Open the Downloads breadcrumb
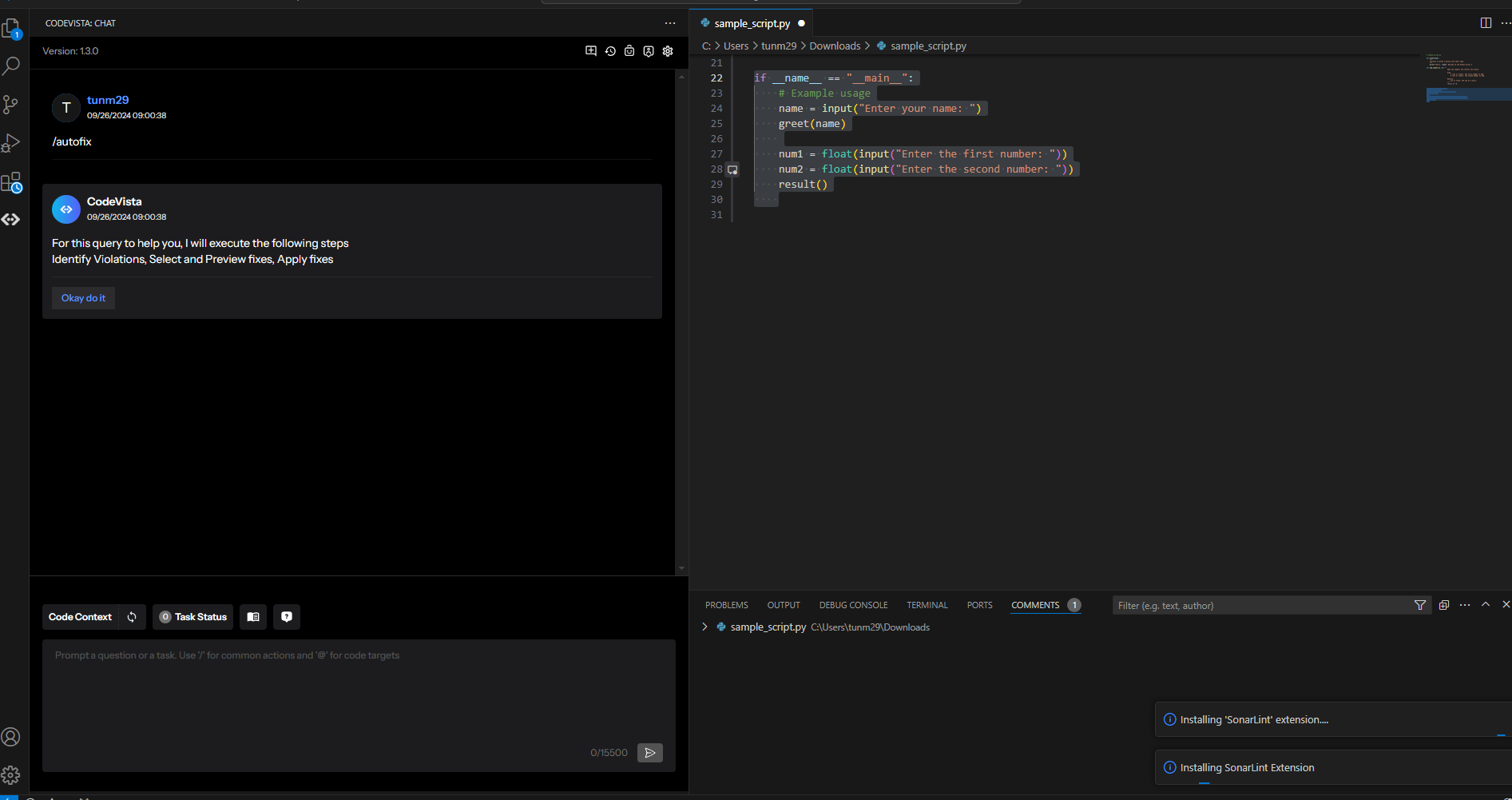Viewport: 1512px width, 800px height. click(x=835, y=46)
